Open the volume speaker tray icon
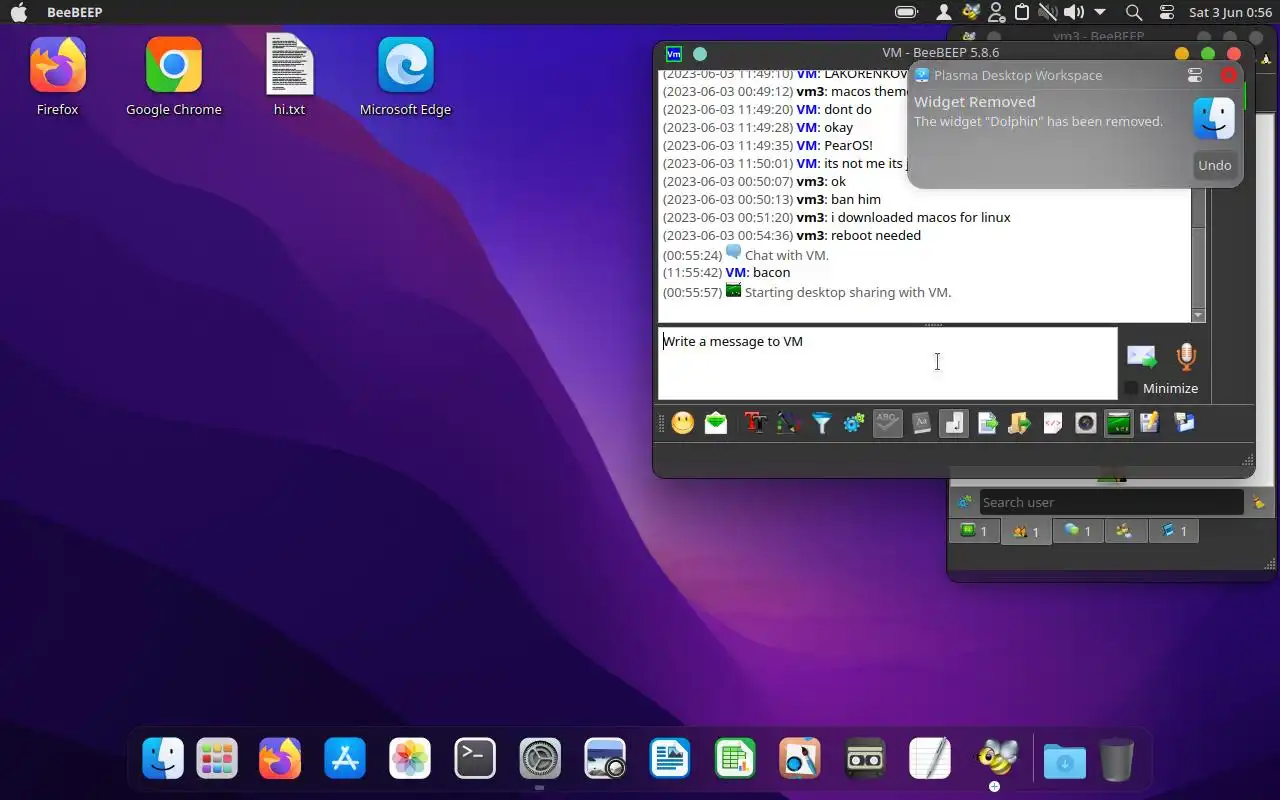The image size is (1280, 800). [x=1074, y=12]
